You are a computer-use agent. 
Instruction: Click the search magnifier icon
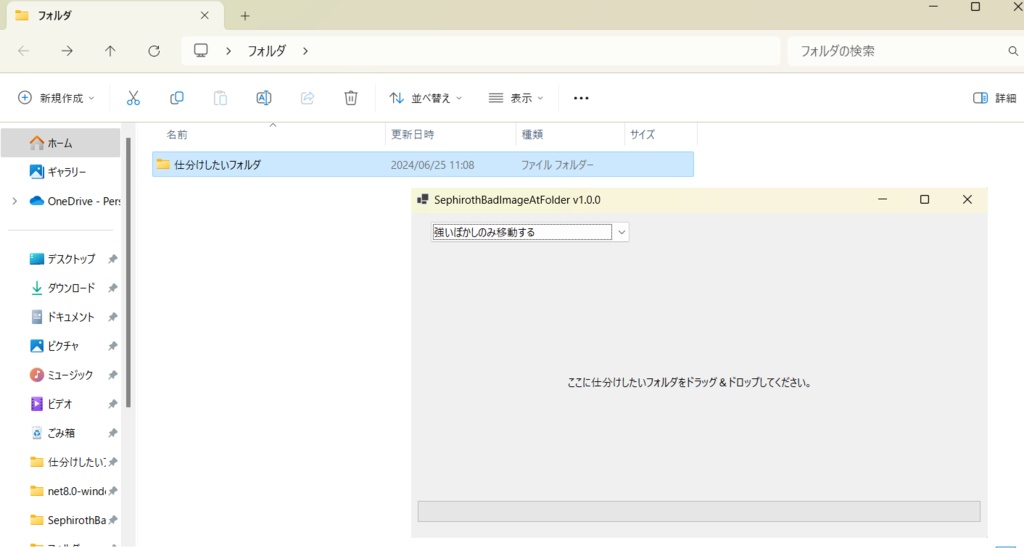point(1013,51)
